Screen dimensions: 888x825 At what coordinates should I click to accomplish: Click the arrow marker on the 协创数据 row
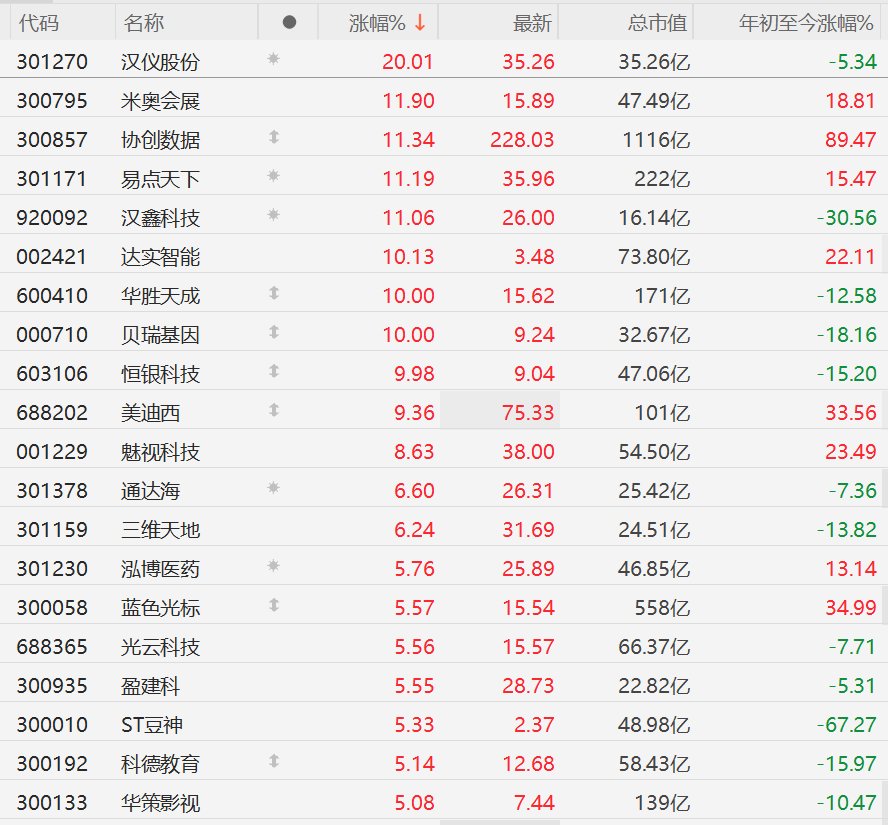pos(274,136)
